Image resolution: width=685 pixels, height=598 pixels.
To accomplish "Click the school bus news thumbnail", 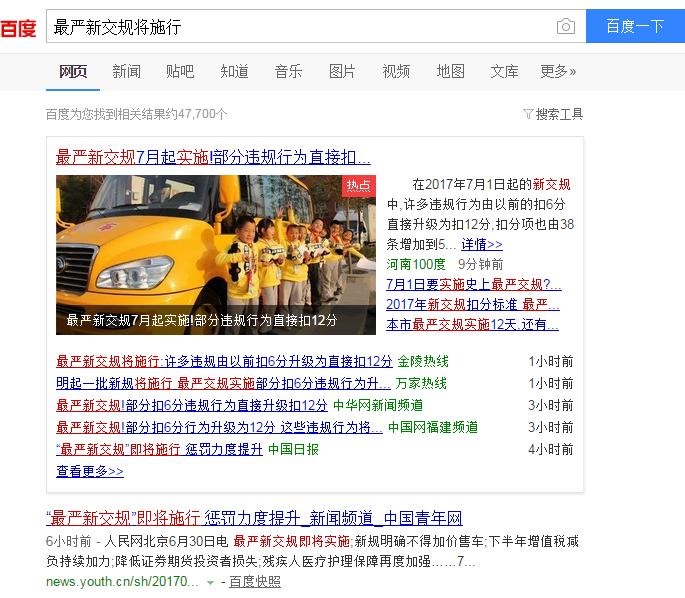I will [x=215, y=254].
